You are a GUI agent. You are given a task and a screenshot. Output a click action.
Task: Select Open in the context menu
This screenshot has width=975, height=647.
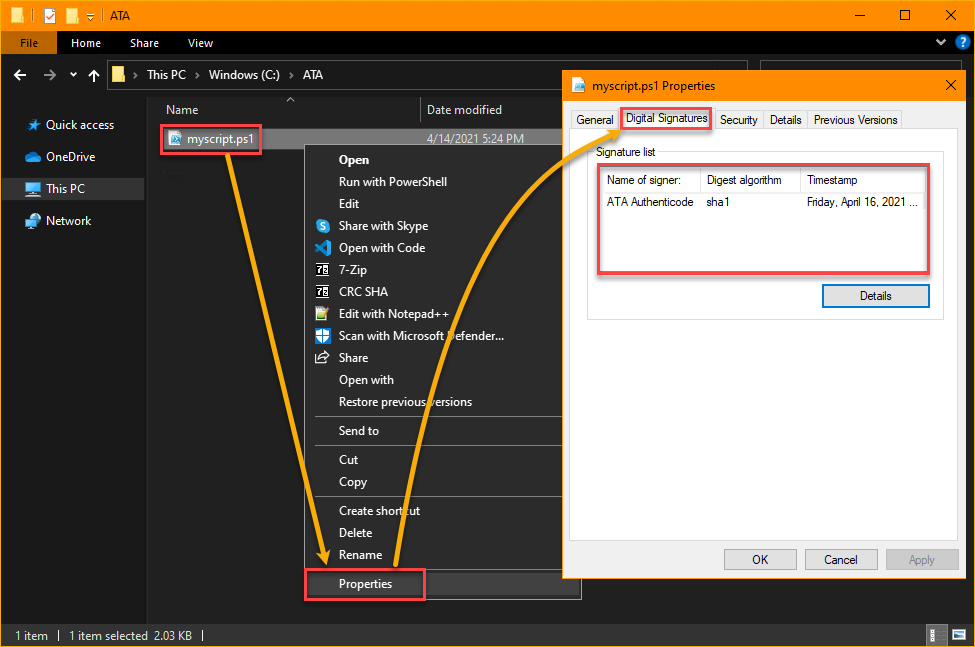point(354,160)
